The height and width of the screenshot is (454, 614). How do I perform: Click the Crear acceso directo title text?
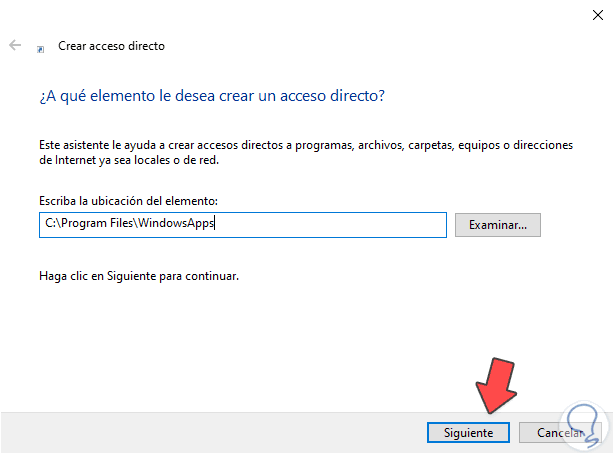tap(111, 46)
